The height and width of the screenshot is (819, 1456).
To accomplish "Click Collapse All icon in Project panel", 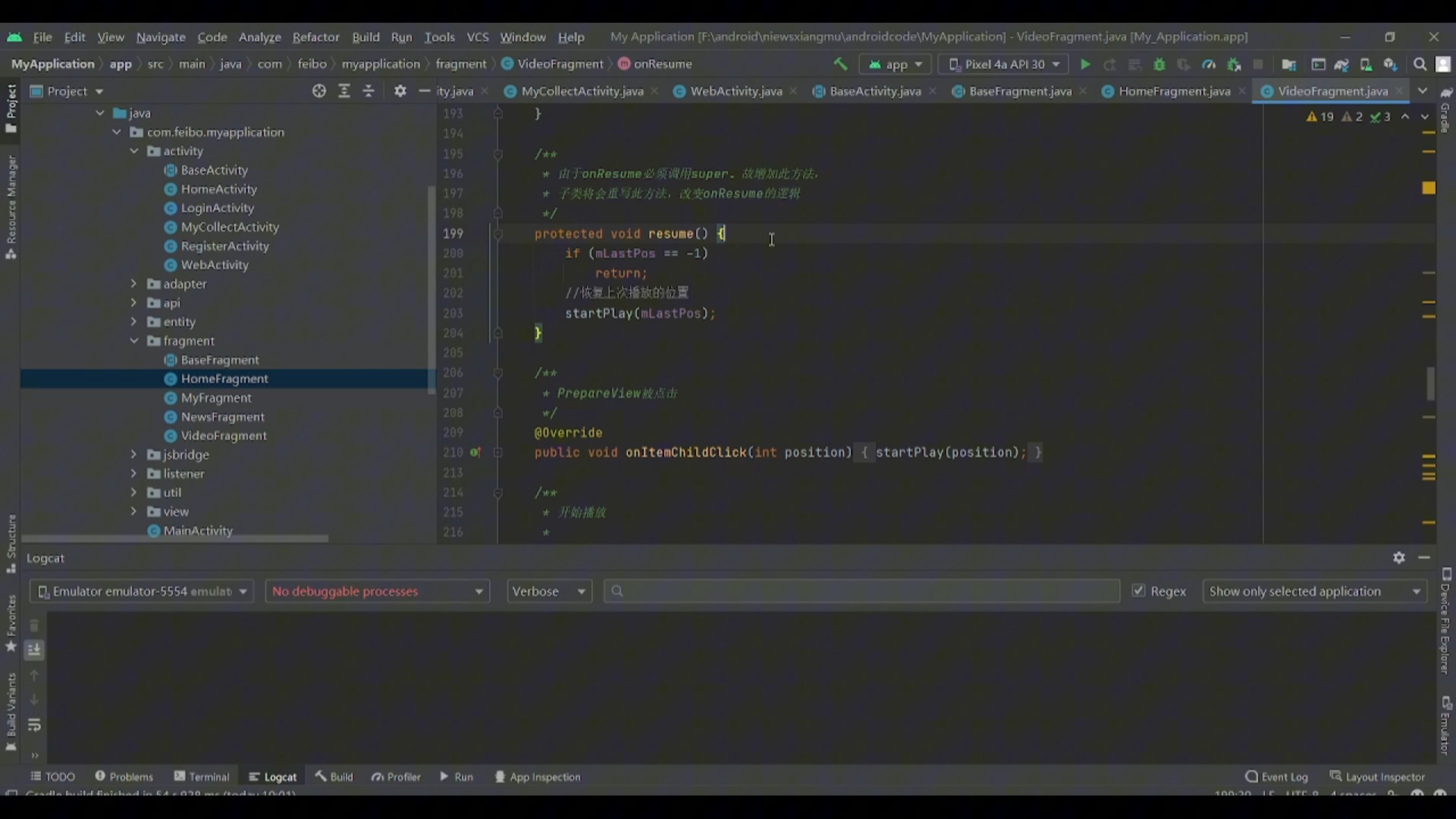I will click(369, 91).
